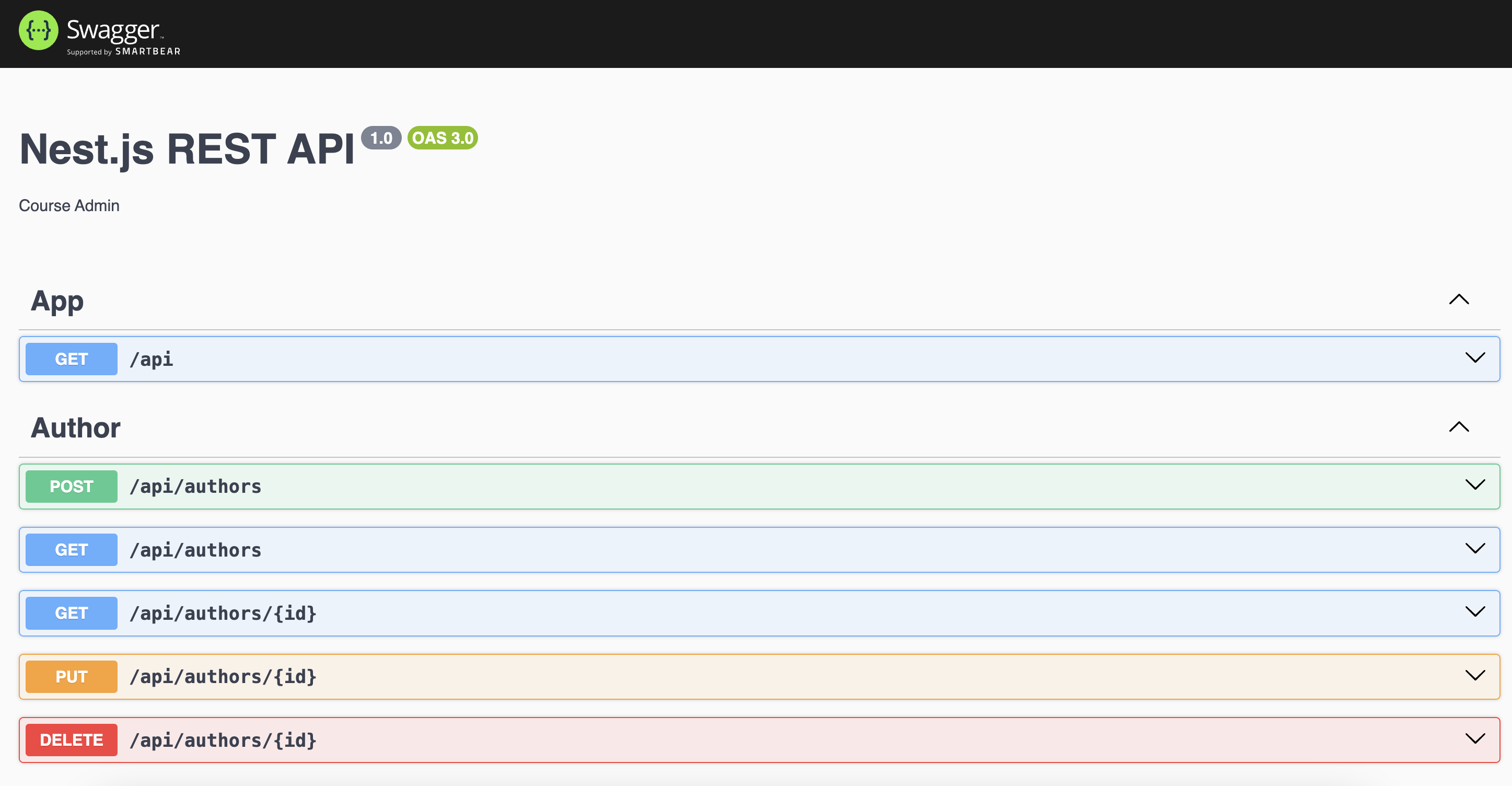Expand the GET /api endpoint arrow
1512x786 pixels.
(1474, 358)
